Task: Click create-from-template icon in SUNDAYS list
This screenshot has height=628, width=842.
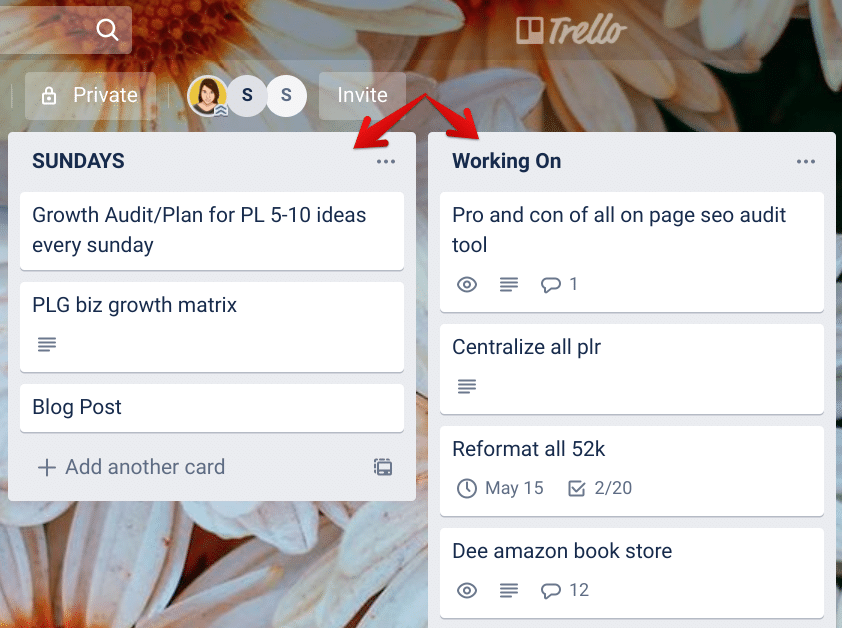Action: coord(383,467)
